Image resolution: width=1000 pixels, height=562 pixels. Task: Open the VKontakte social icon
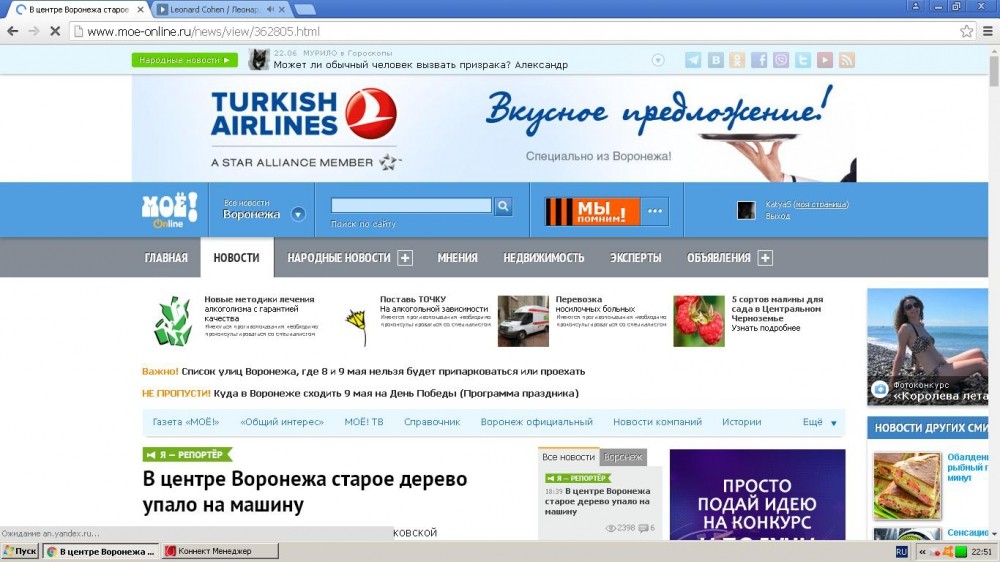click(x=716, y=60)
